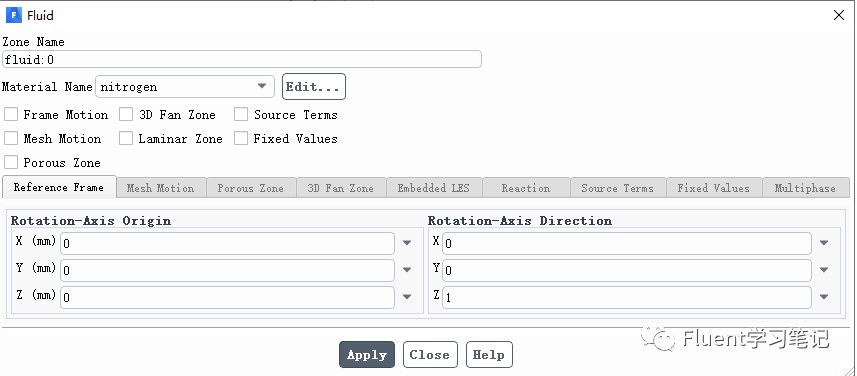Expand the direction Z dropdown arrow
The height and width of the screenshot is (376, 857).
(824, 297)
